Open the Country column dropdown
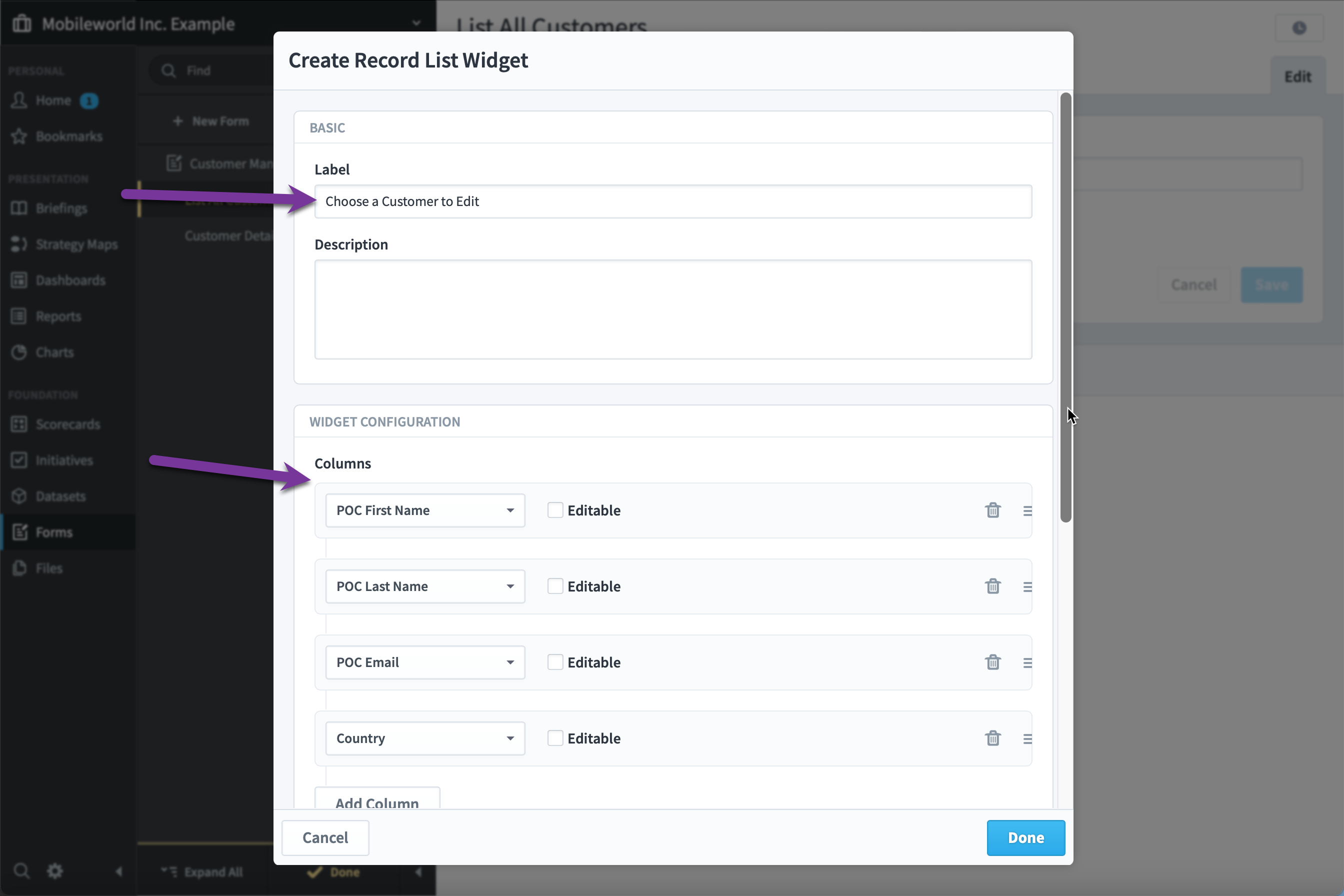This screenshot has width=1344, height=896. (x=425, y=738)
